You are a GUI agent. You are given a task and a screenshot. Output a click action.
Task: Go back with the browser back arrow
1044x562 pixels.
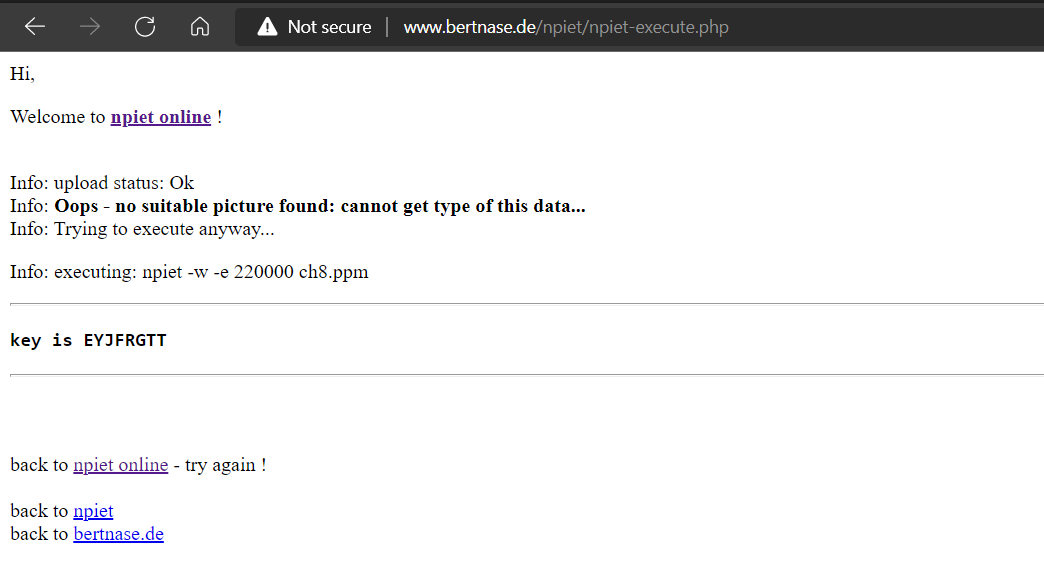pyautogui.click(x=35, y=27)
